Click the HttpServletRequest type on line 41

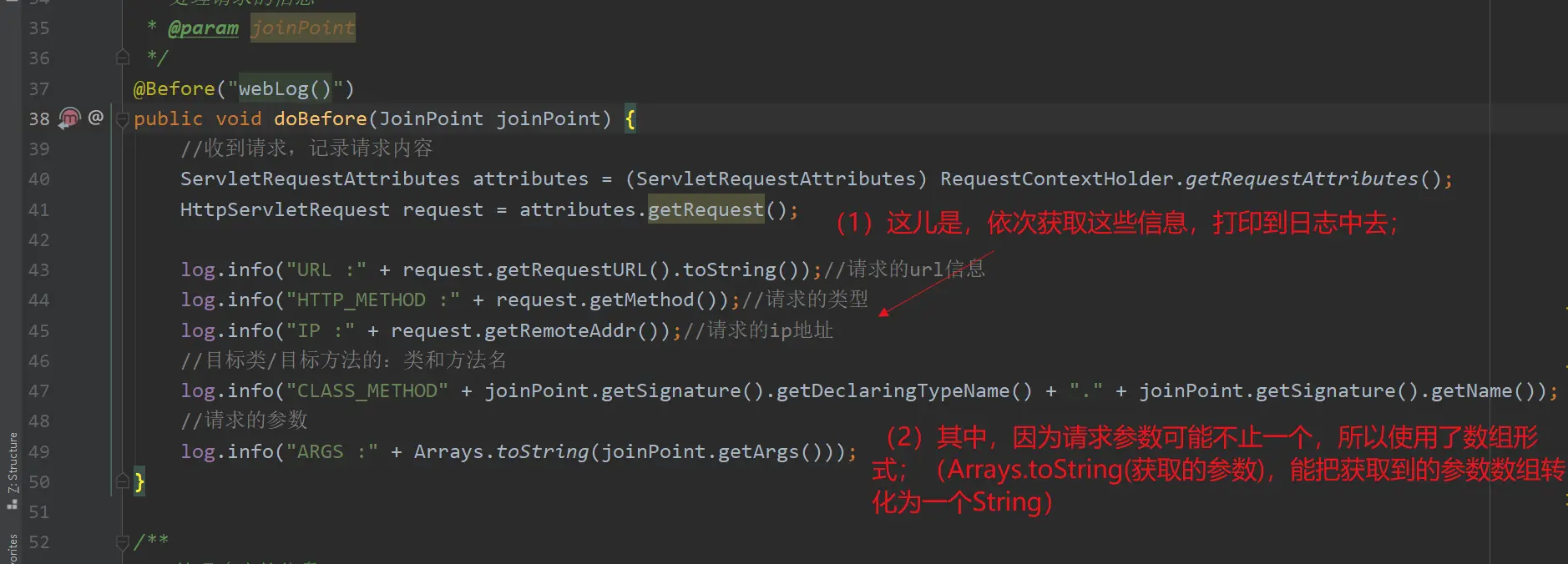[x=285, y=210]
